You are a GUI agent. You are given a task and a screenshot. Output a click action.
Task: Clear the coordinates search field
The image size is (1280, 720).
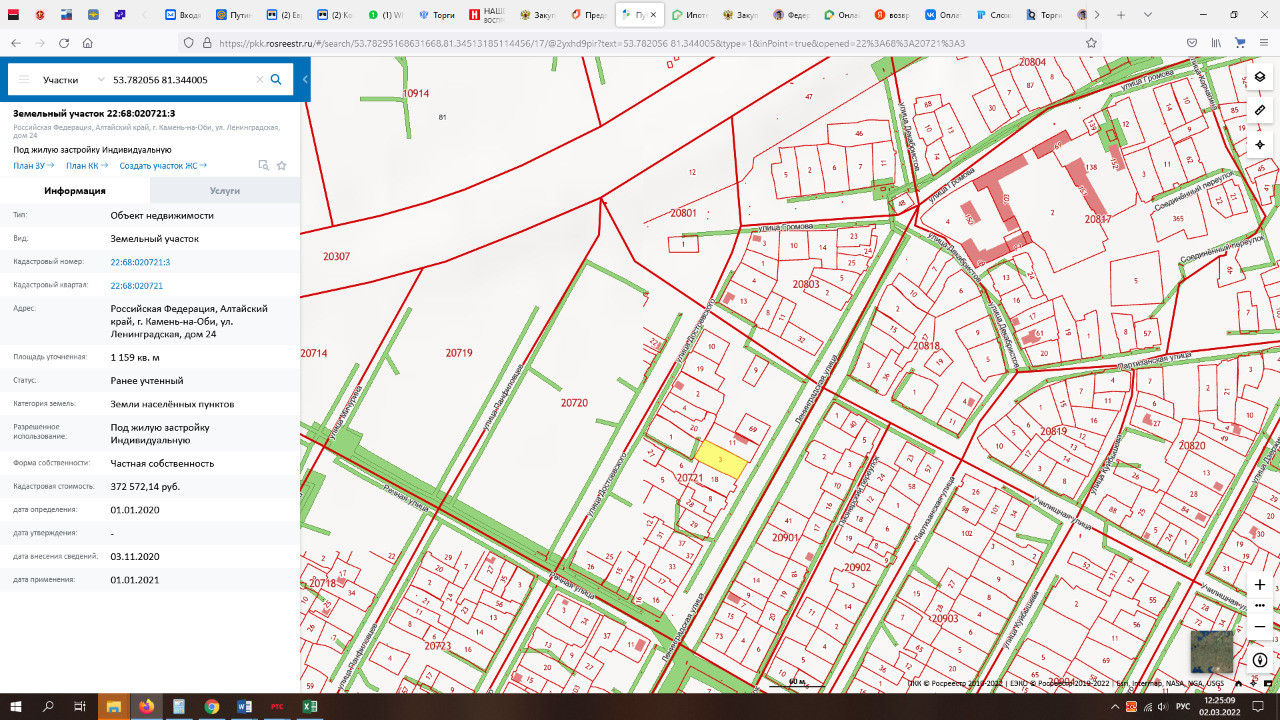coord(259,80)
